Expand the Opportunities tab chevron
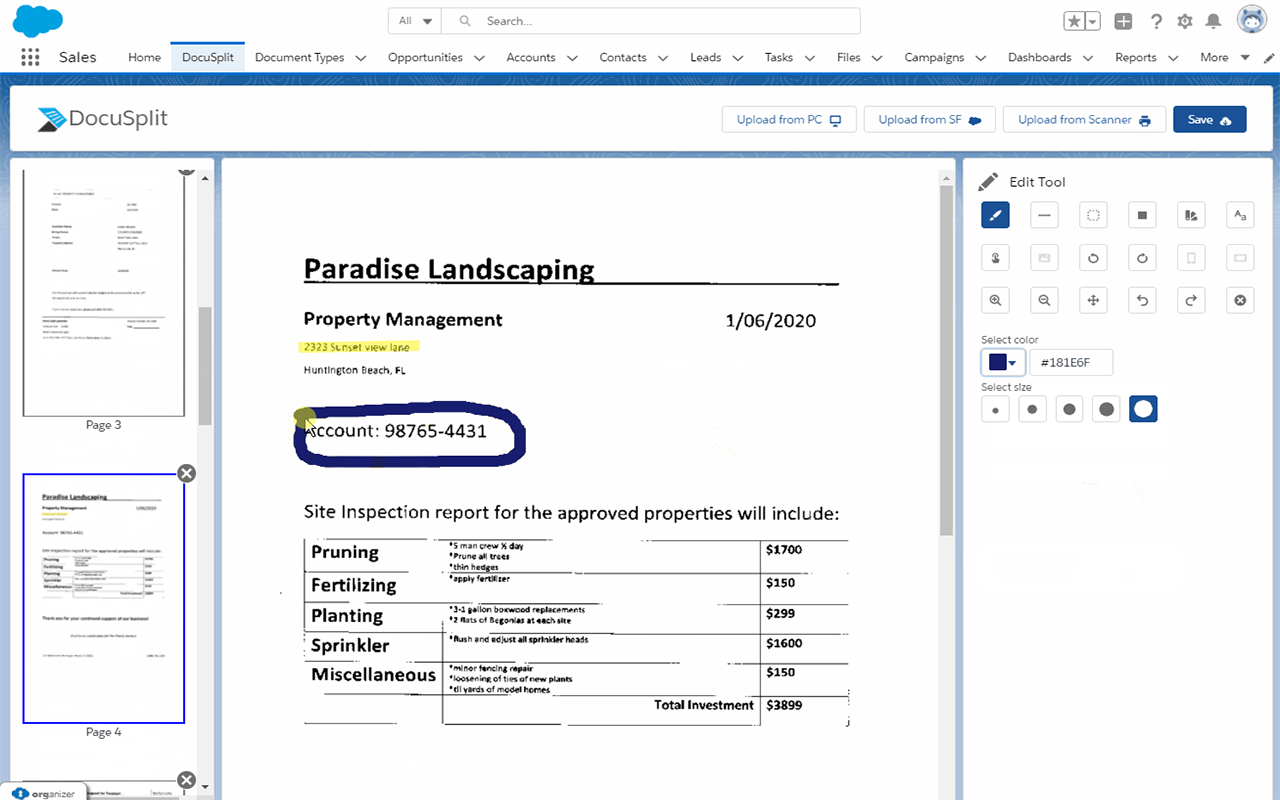The width and height of the screenshot is (1280, 800). click(479, 58)
